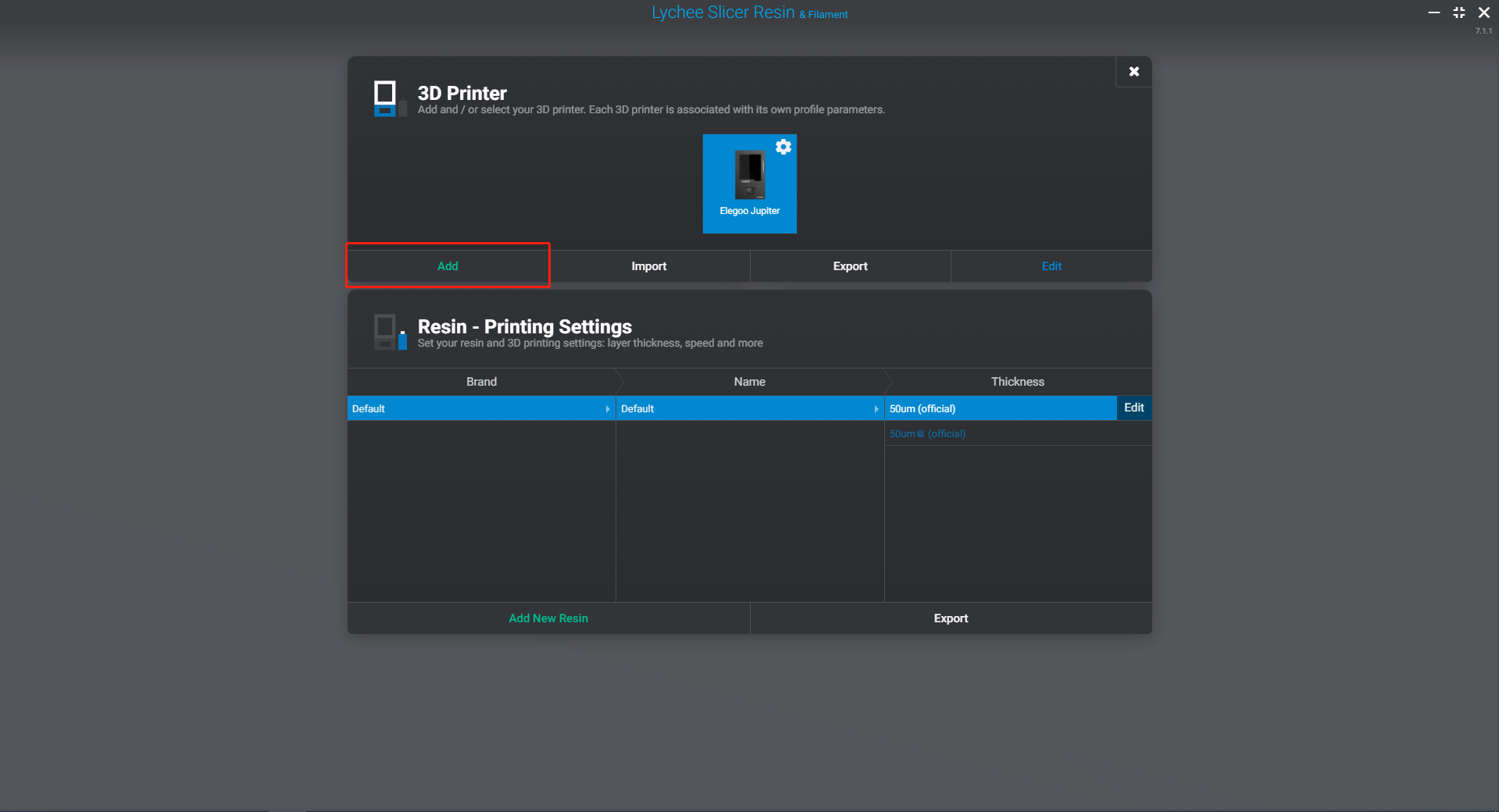Viewport: 1499px width, 812px height.
Task: Import a printer profile
Action: (649, 266)
